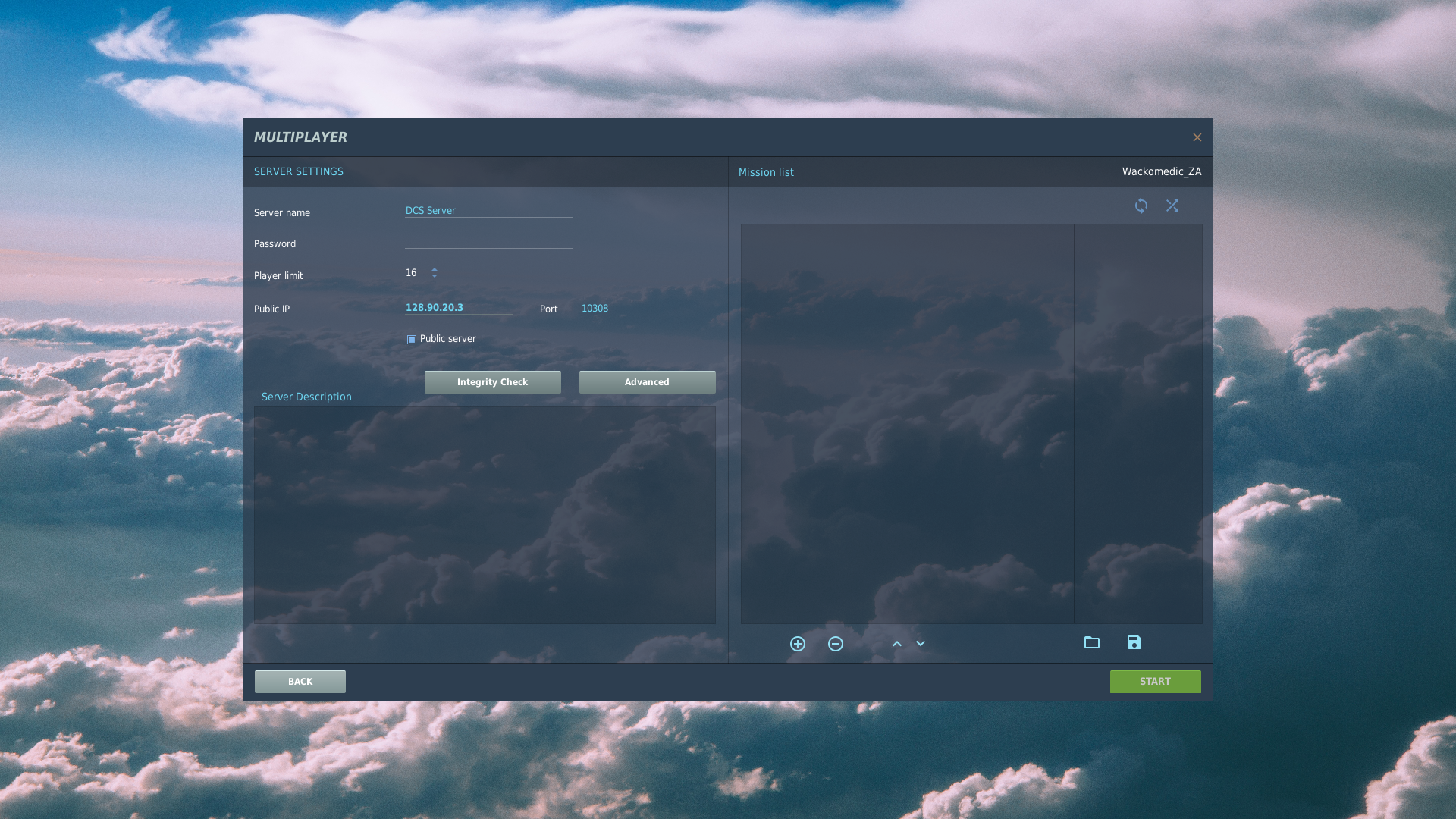The image size is (1456, 819).
Task: Click the Public IP address 128.90.20.3
Action: point(435,308)
